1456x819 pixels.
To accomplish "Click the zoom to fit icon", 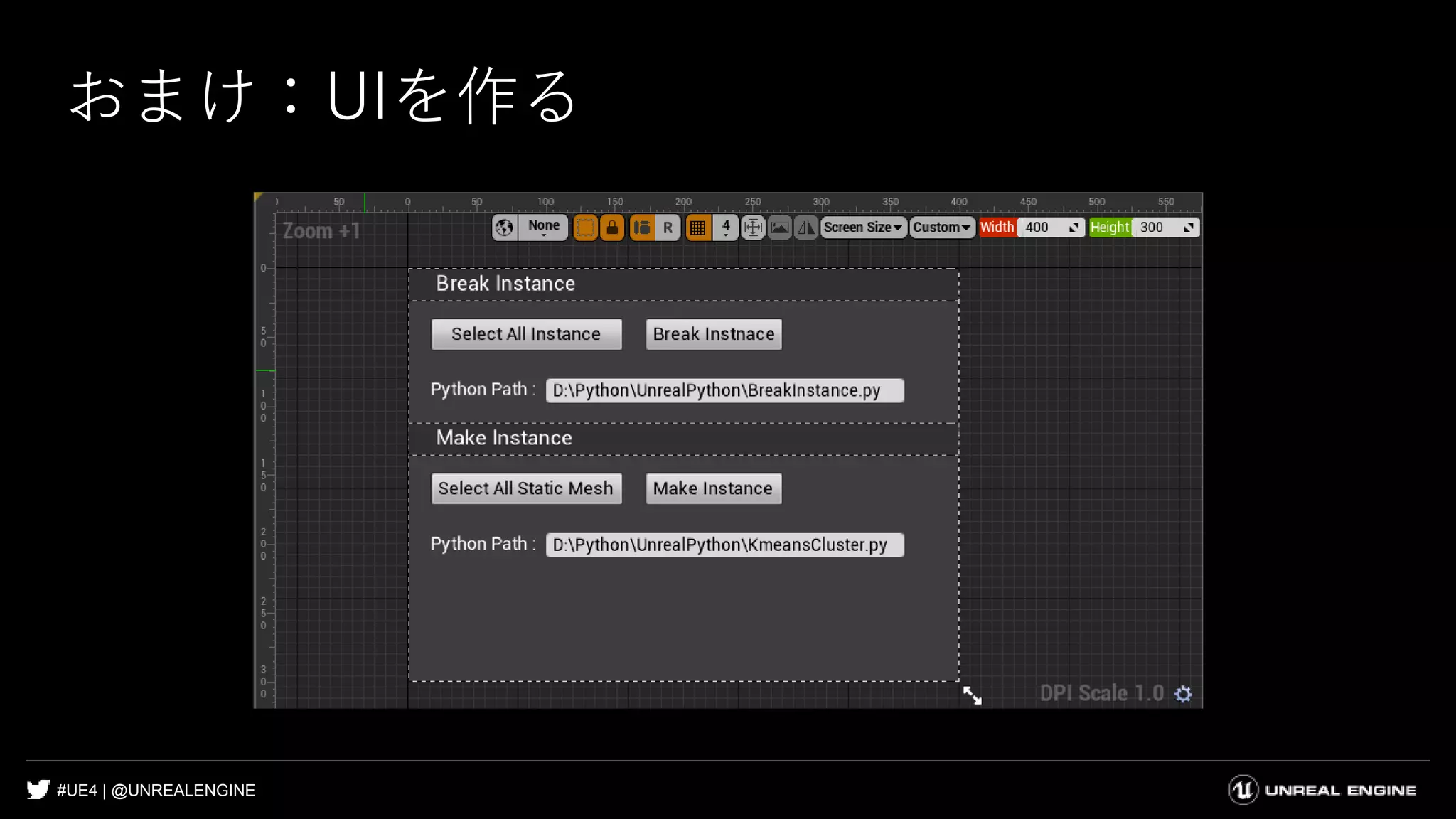I will click(x=753, y=227).
